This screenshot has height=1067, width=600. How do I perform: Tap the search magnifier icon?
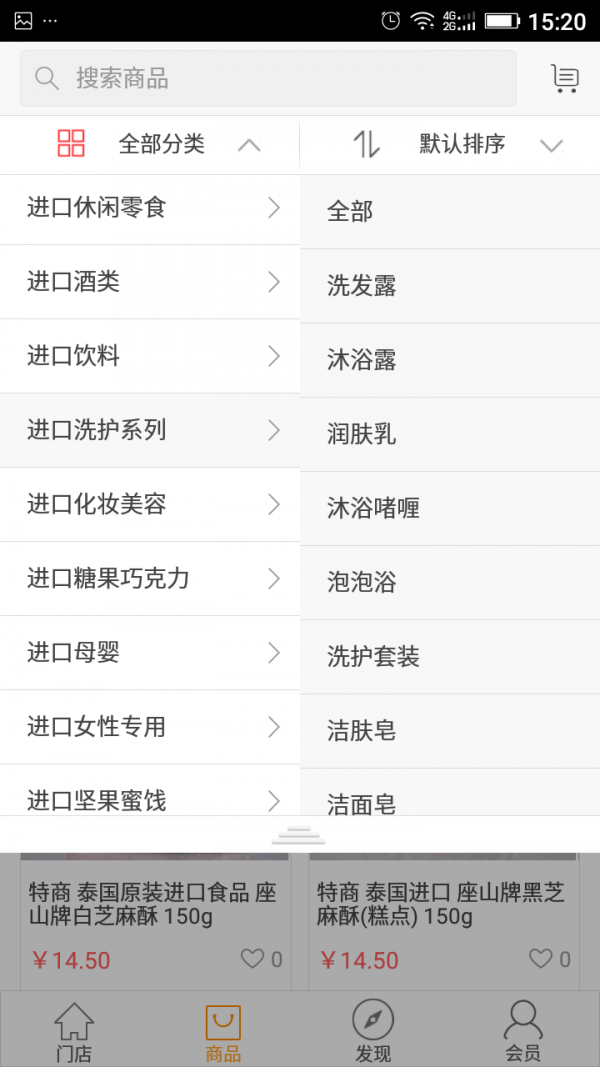pos(47,79)
